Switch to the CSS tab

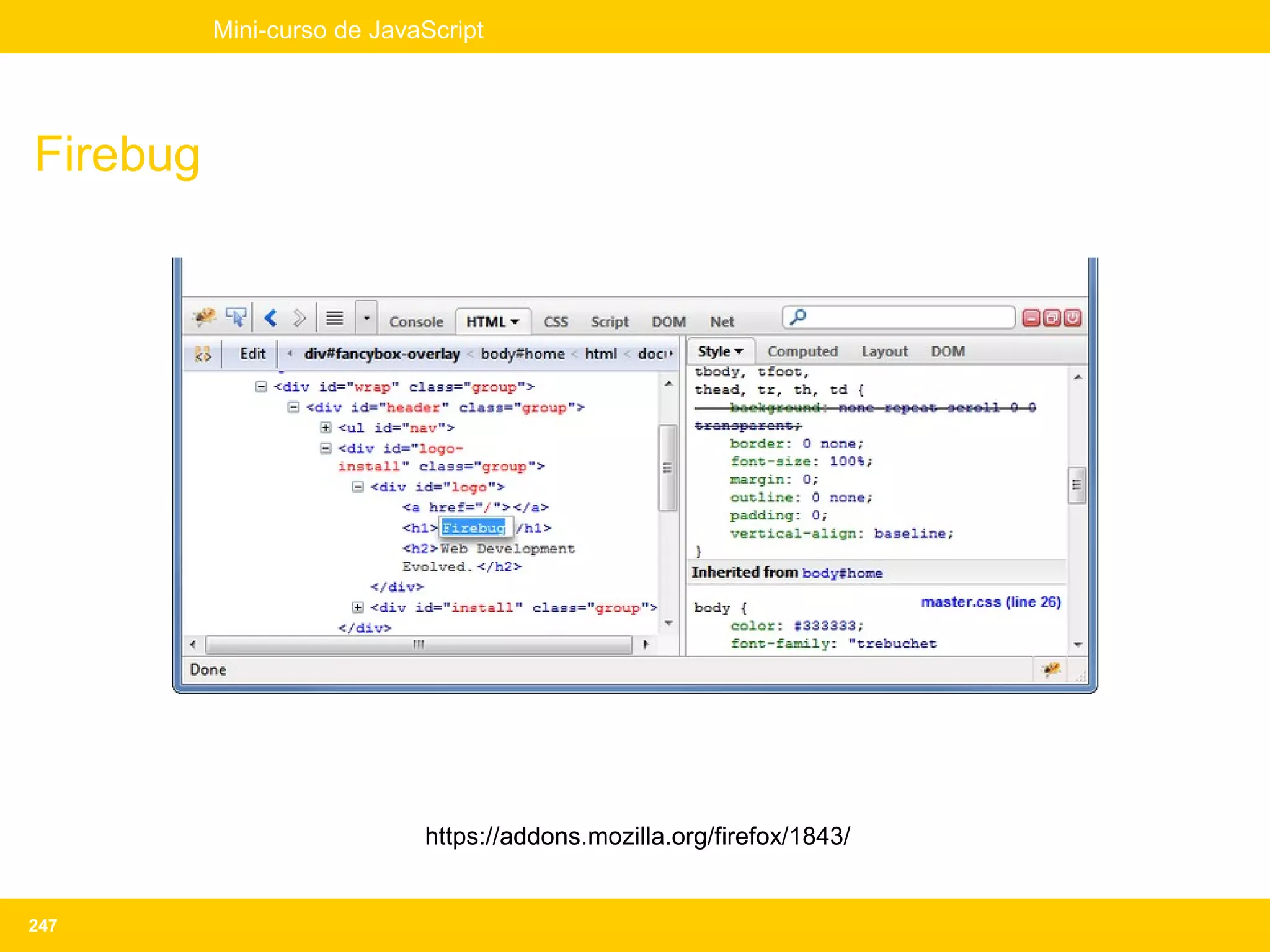click(556, 322)
